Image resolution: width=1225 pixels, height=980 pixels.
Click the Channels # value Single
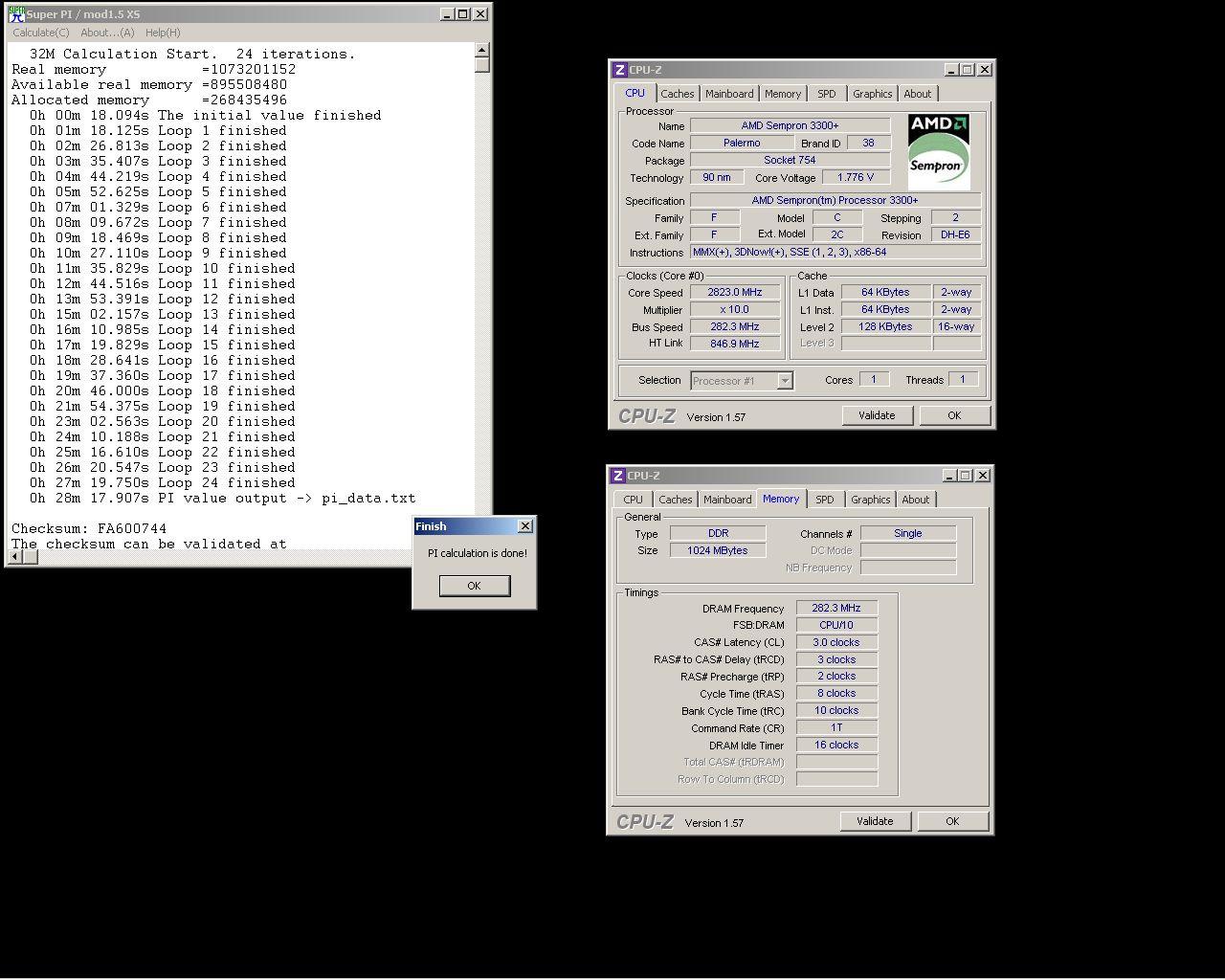click(x=908, y=533)
